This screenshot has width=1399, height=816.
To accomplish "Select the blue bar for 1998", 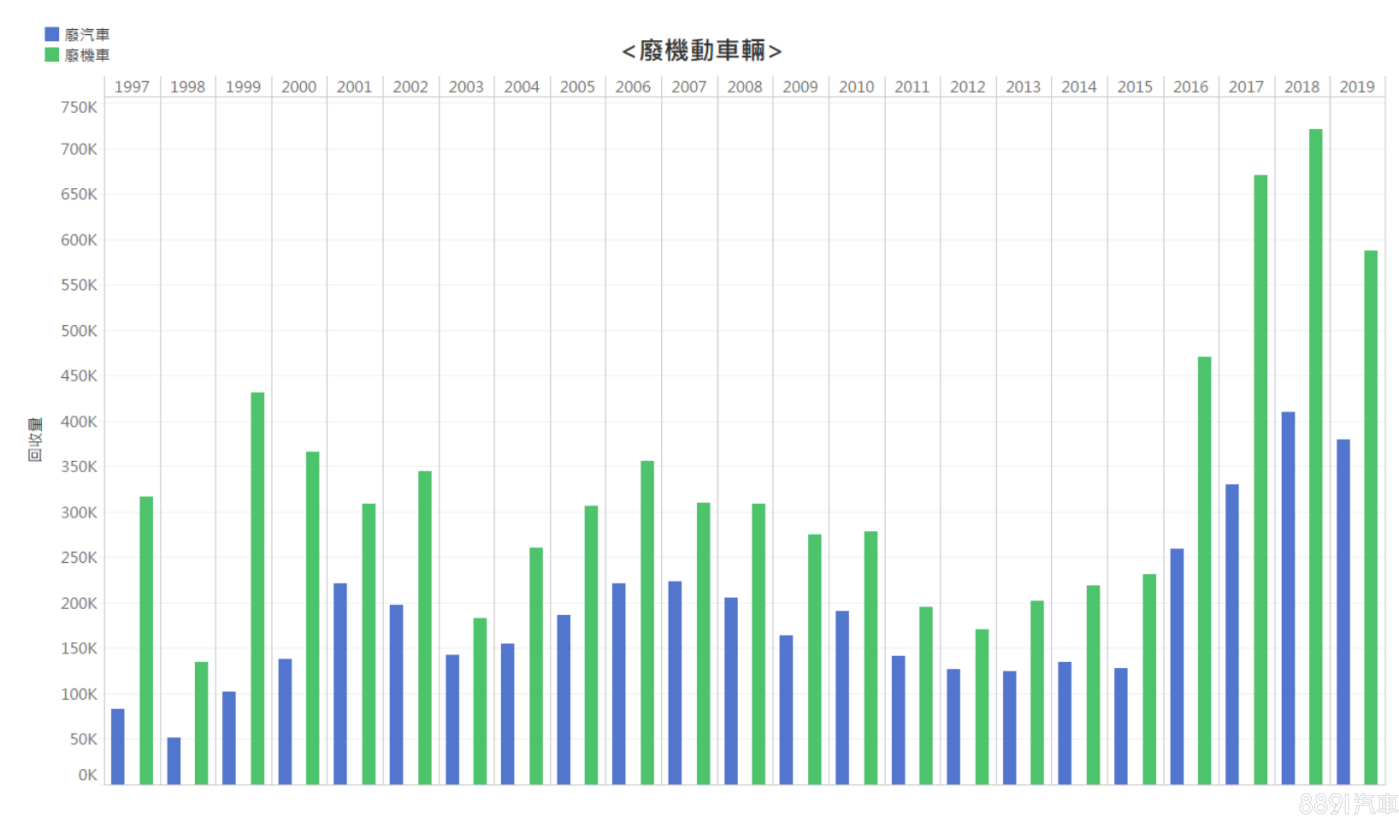I will click(174, 761).
